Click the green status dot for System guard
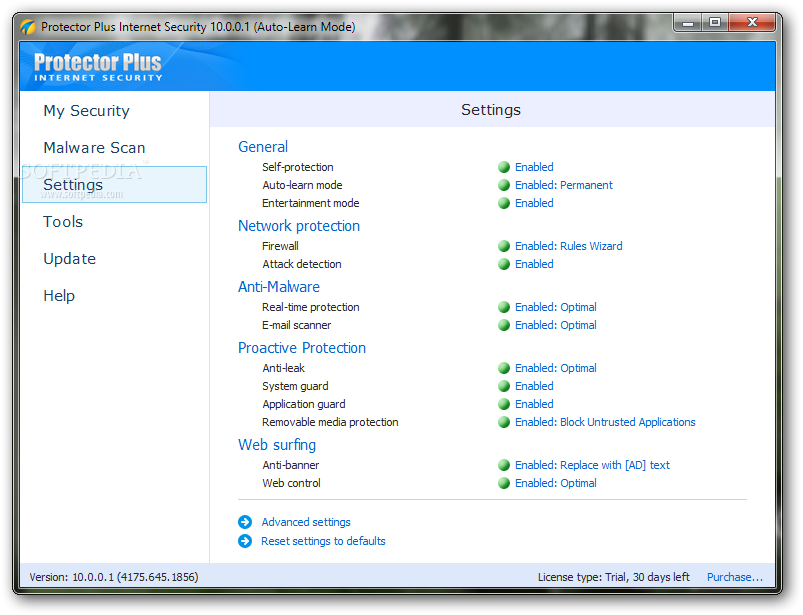 pyautogui.click(x=504, y=386)
